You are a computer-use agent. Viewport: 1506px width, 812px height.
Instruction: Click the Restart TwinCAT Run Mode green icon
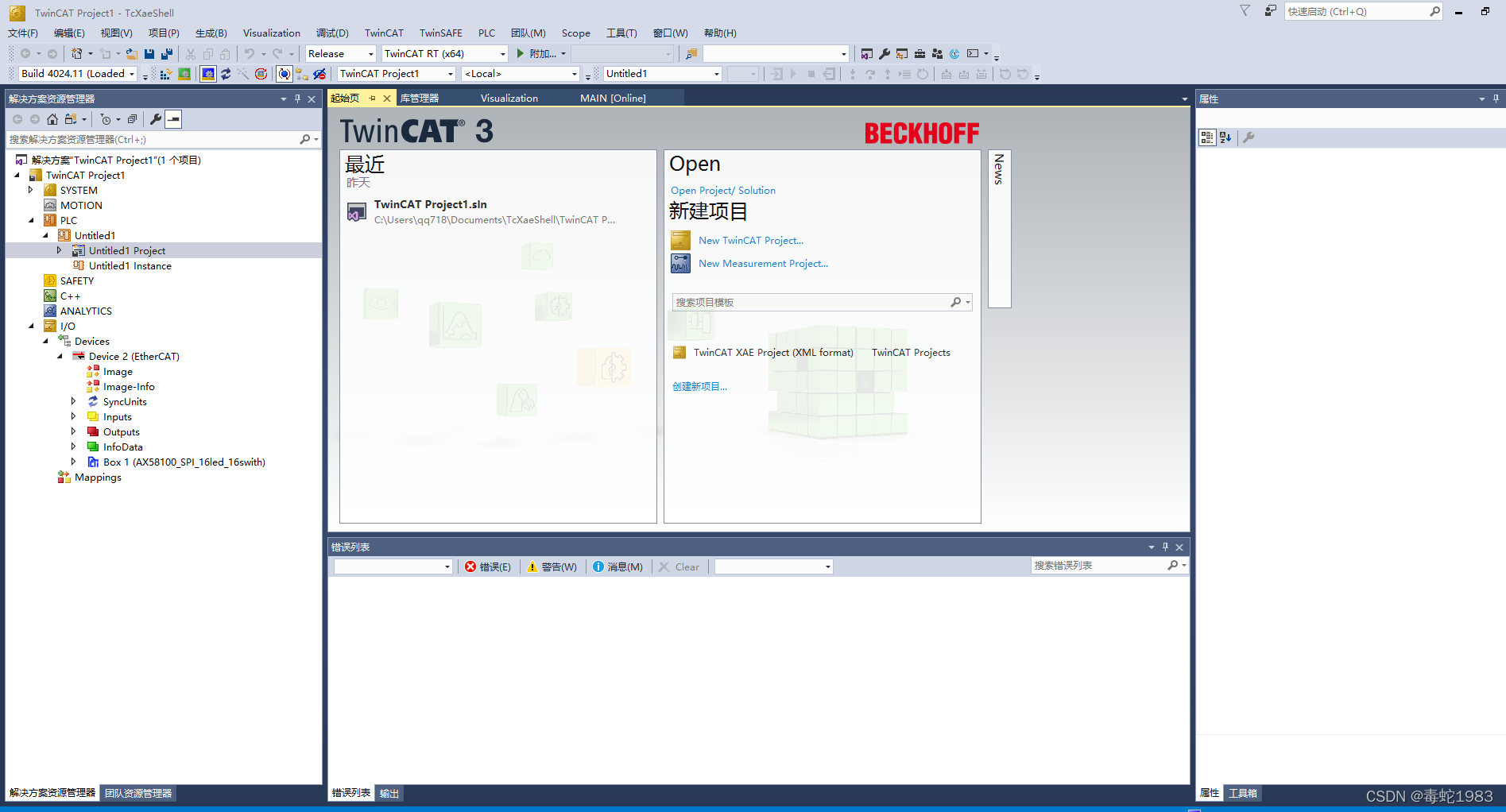(184, 74)
